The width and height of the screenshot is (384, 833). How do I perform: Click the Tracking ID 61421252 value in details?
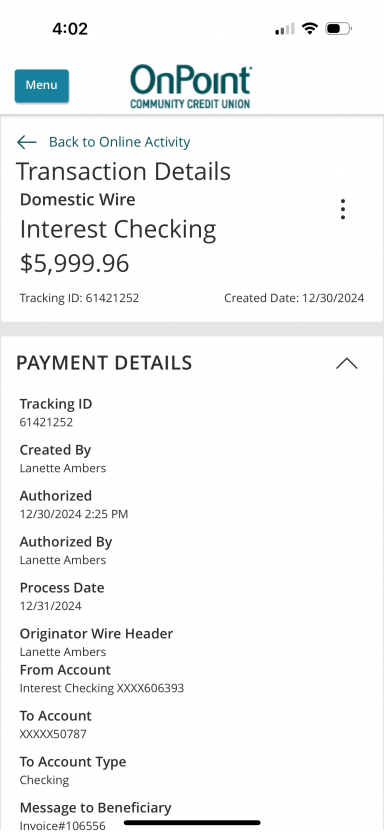pos(46,422)
